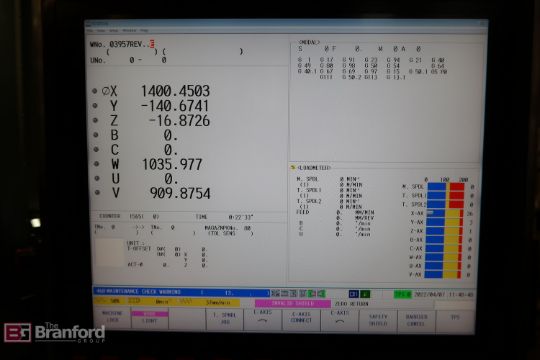This screenshot has width=540, height=360.
Task: Toggle the WORK LIGHT softkey
Action: 150,317
